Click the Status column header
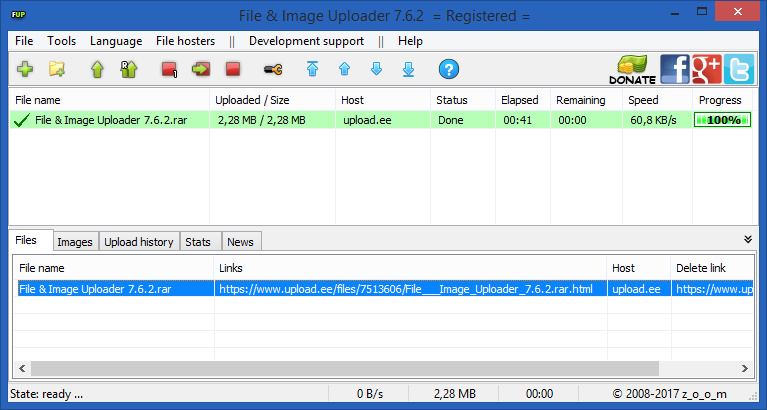Viewport: 767px width, 410px height. (x=463, y=100)
